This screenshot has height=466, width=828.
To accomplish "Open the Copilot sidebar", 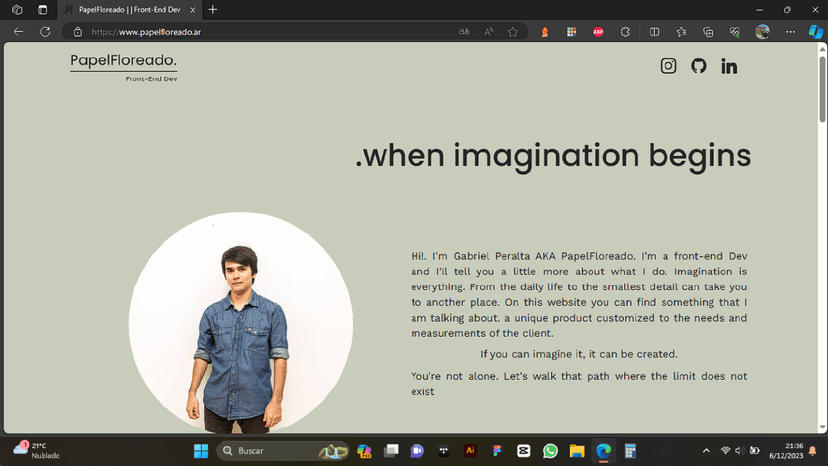I will (816, 32).
